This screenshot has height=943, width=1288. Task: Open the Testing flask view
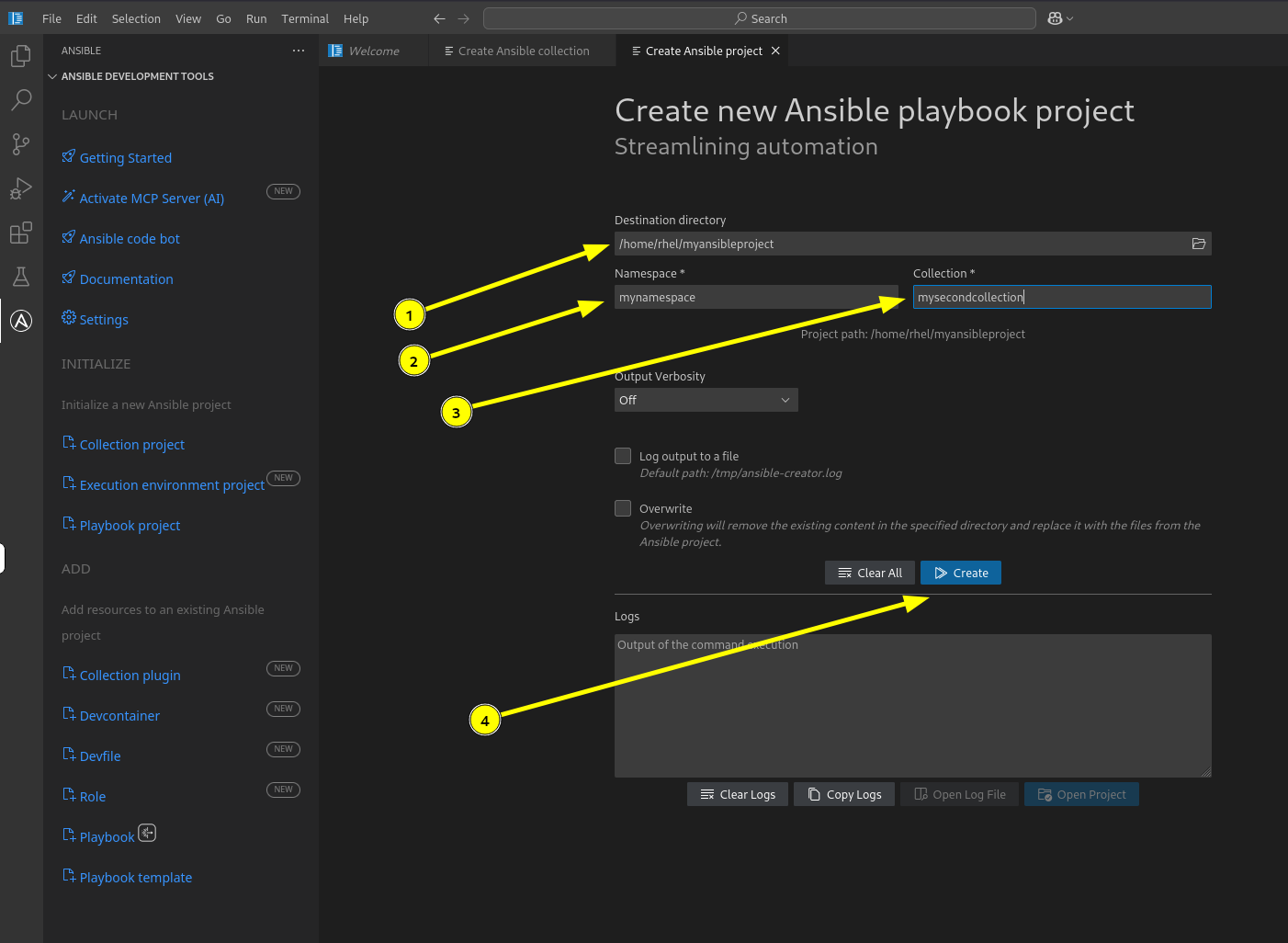(21, 277)
